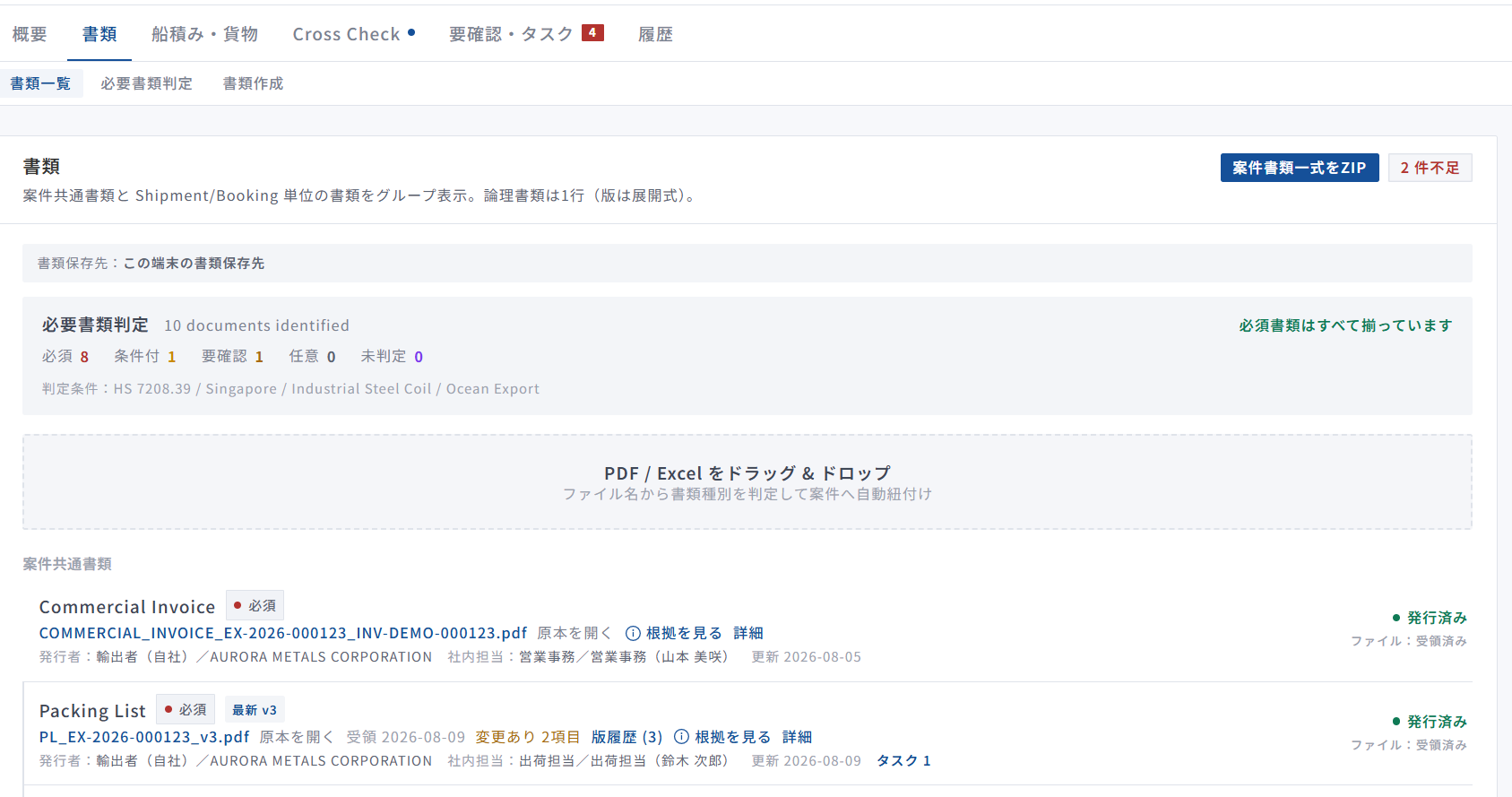
Task: Click 発行済み status of Commercial Invoice
Action: click(1430, 618)
